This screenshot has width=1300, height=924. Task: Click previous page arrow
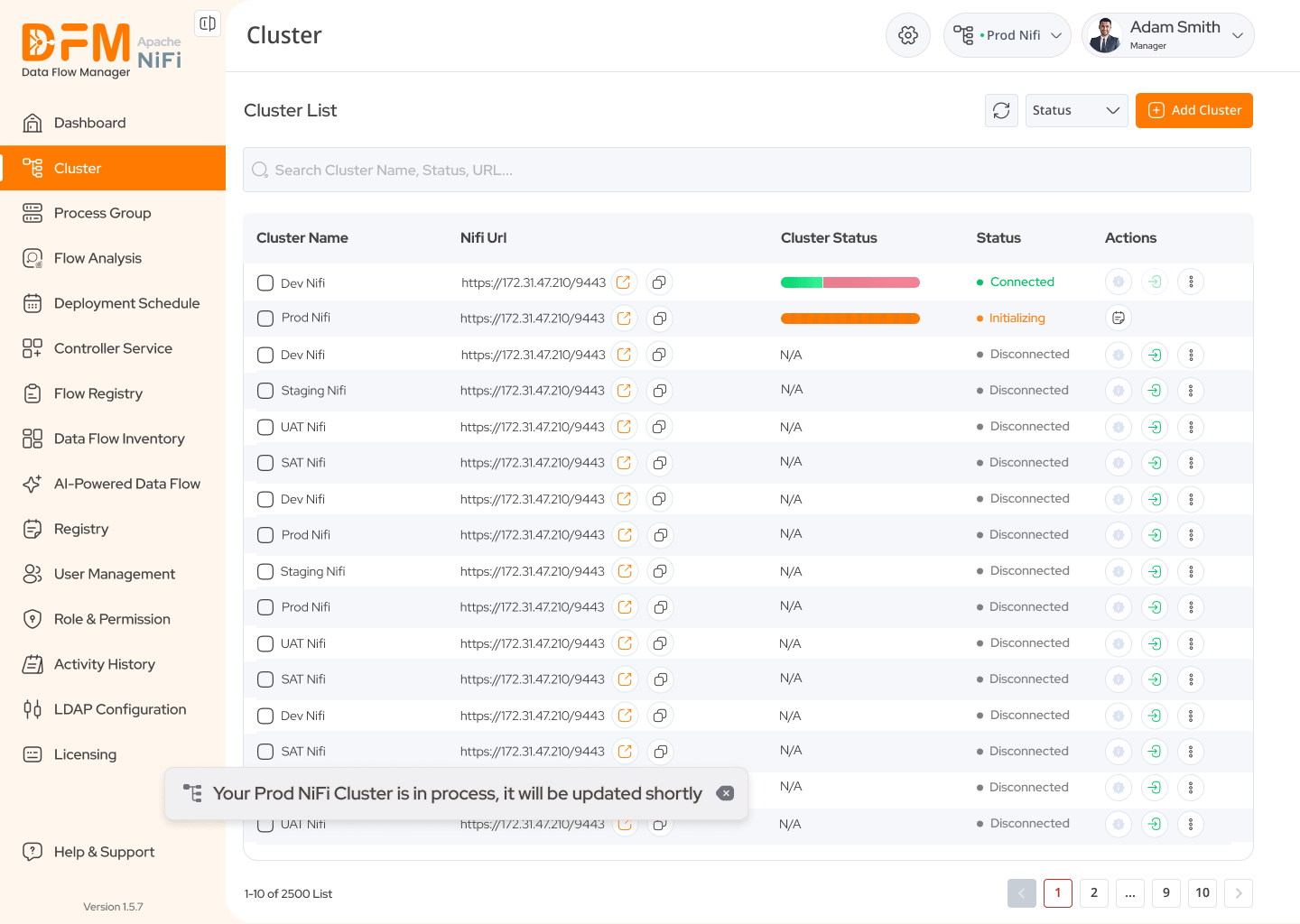[x=1022, y=893]
